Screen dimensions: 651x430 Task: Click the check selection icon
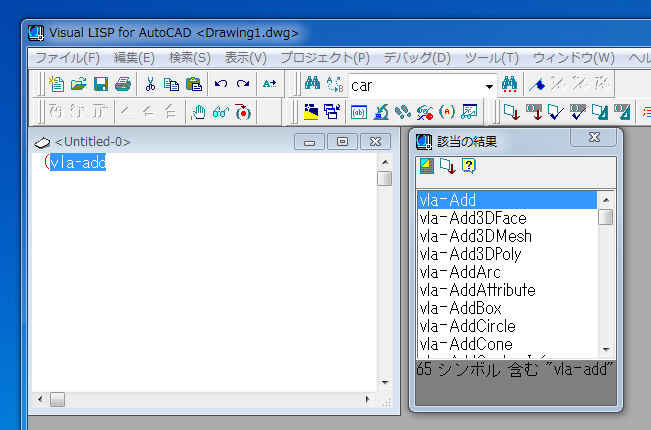(578, 112)
